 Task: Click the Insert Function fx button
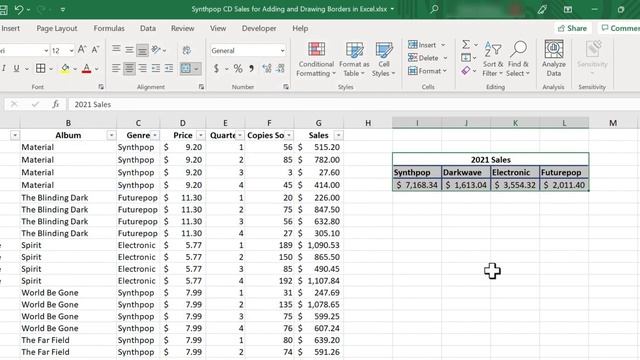point(56,104)
